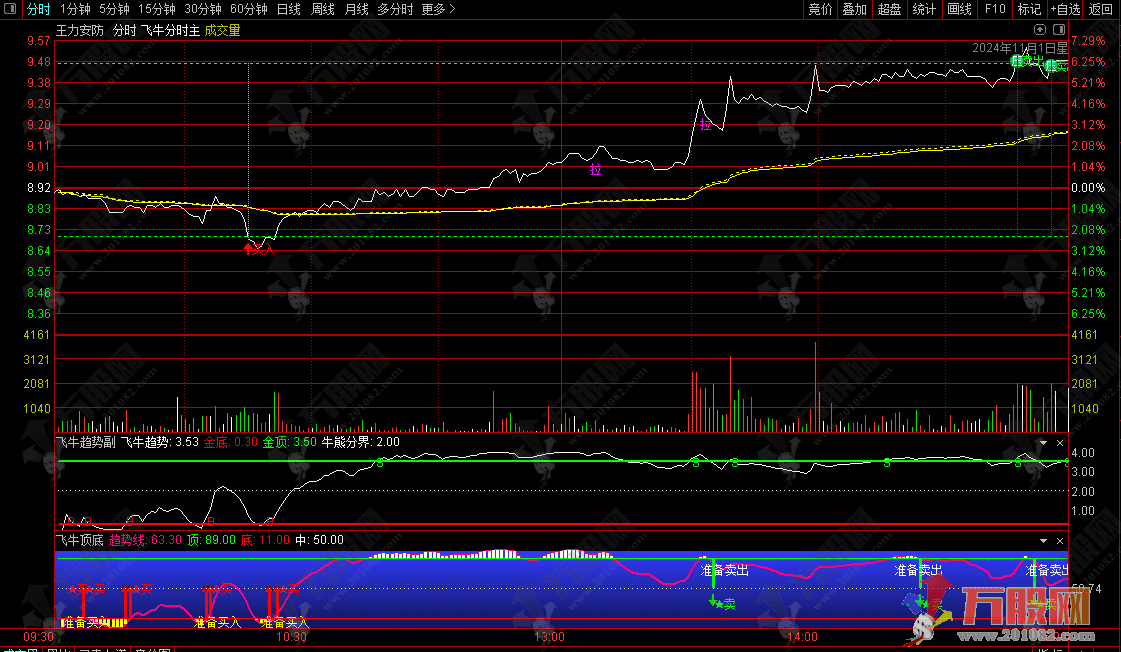Viewport: 1121px width, 652px height.
Task: Click the green 卖出 sell marker
Action: coord(1028,61)
